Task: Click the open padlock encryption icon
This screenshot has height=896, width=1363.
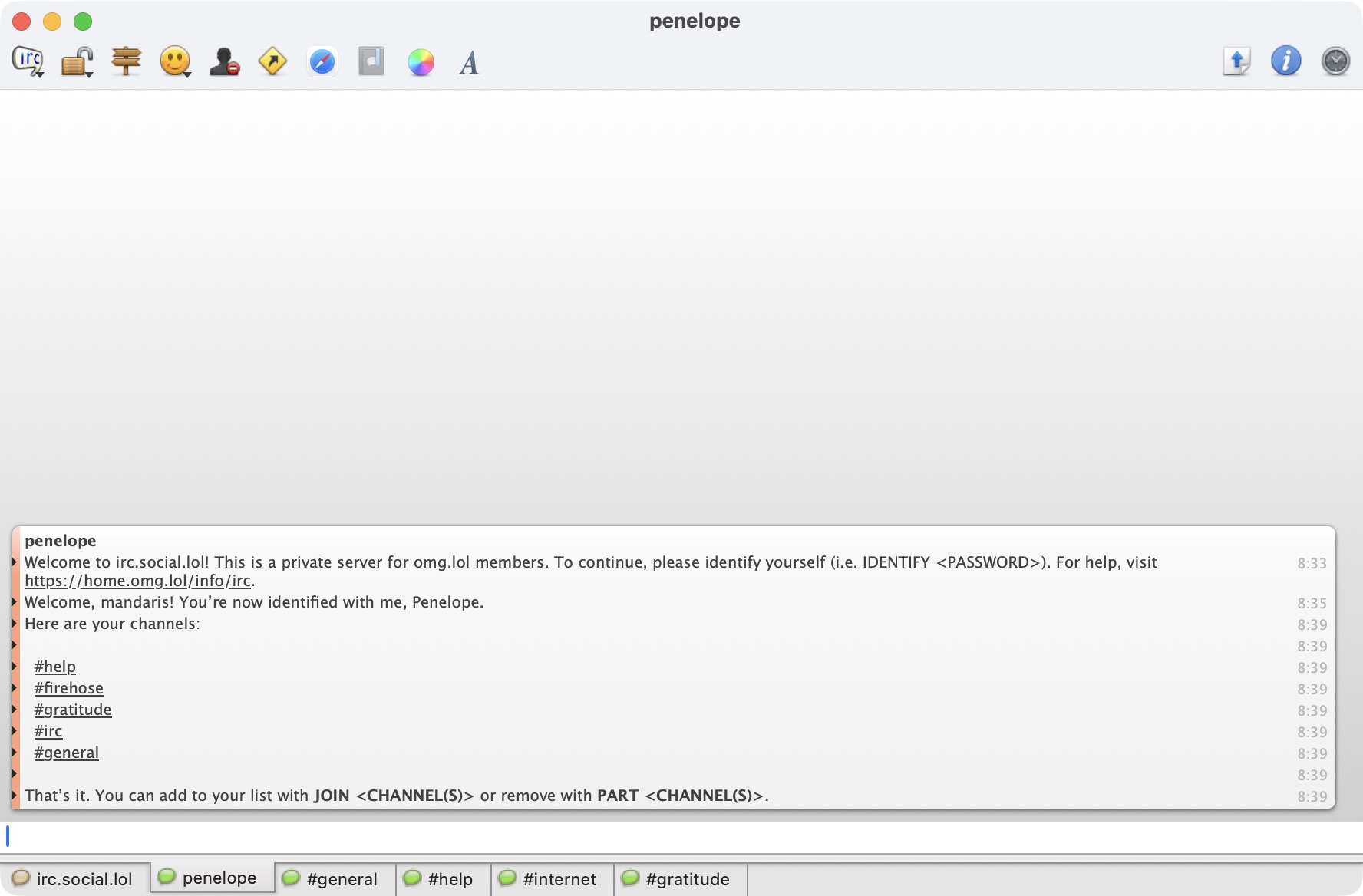Action: coord(78,61)
